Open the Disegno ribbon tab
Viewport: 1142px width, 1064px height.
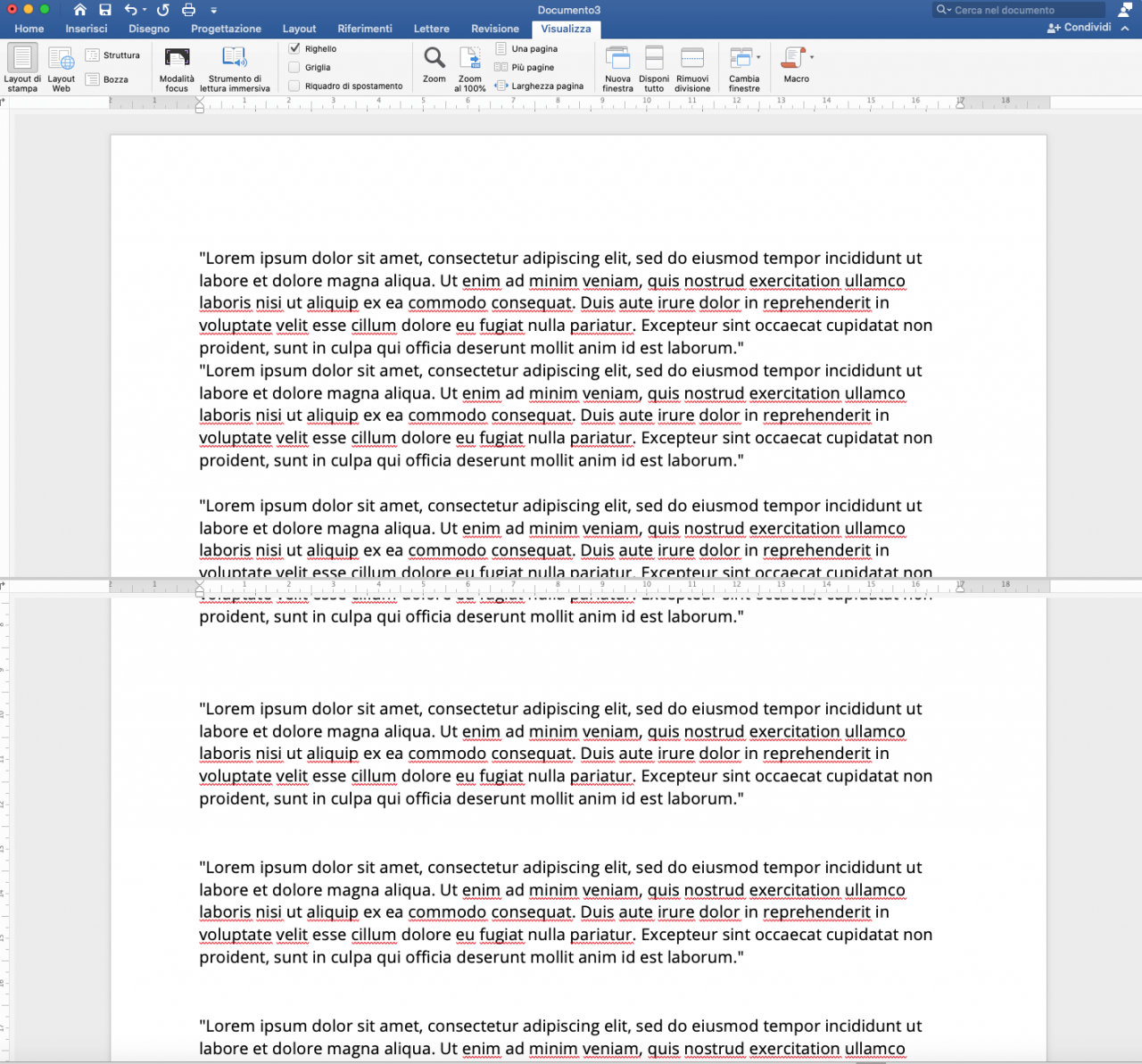[x=149, y=29]
